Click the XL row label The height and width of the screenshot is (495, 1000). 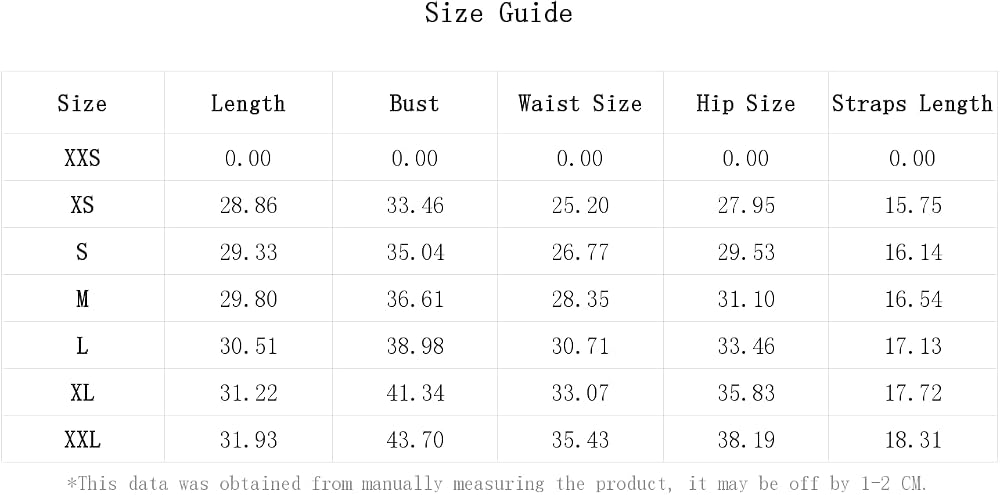click(82, 392)
